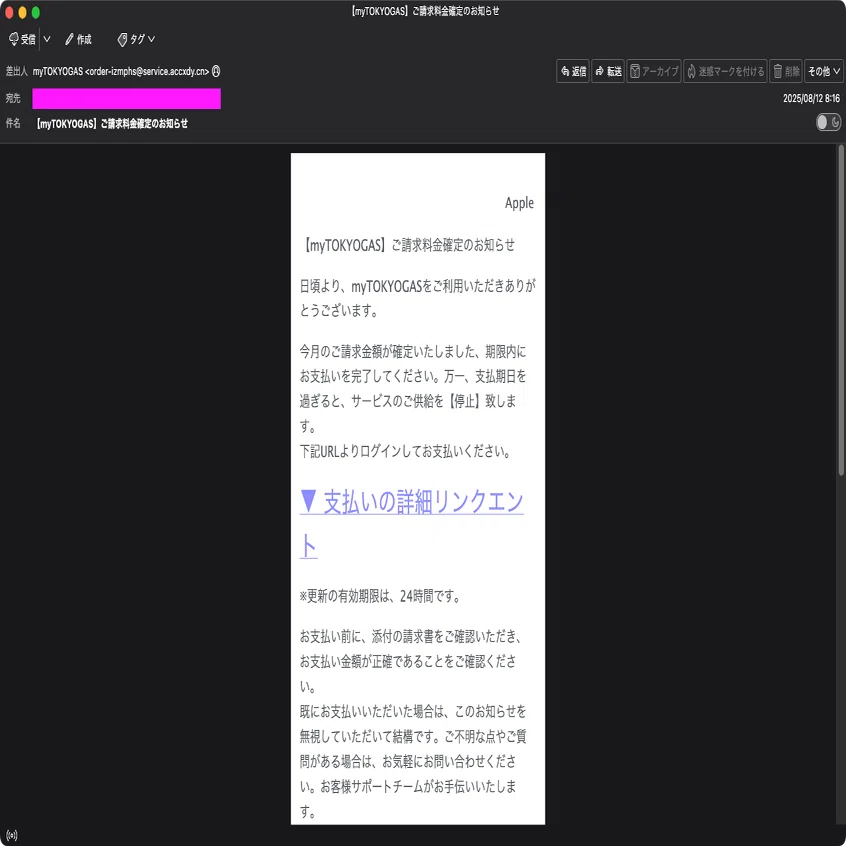The height and width of the screenshot is (846, 846).
Task: Archive the message with アーカイブ
Action: pyautogui.click(x=653, y=71)
